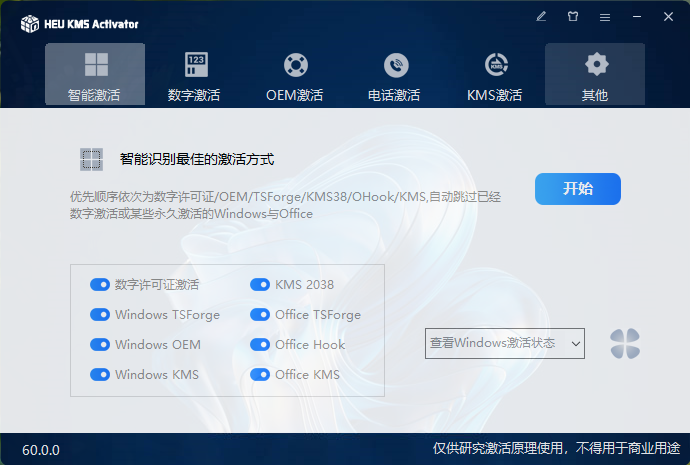Click the 智能识别 chip icon beside heading
Image resolution: width=690 pixels, height=465 pixels.
[x=91, y=159]
